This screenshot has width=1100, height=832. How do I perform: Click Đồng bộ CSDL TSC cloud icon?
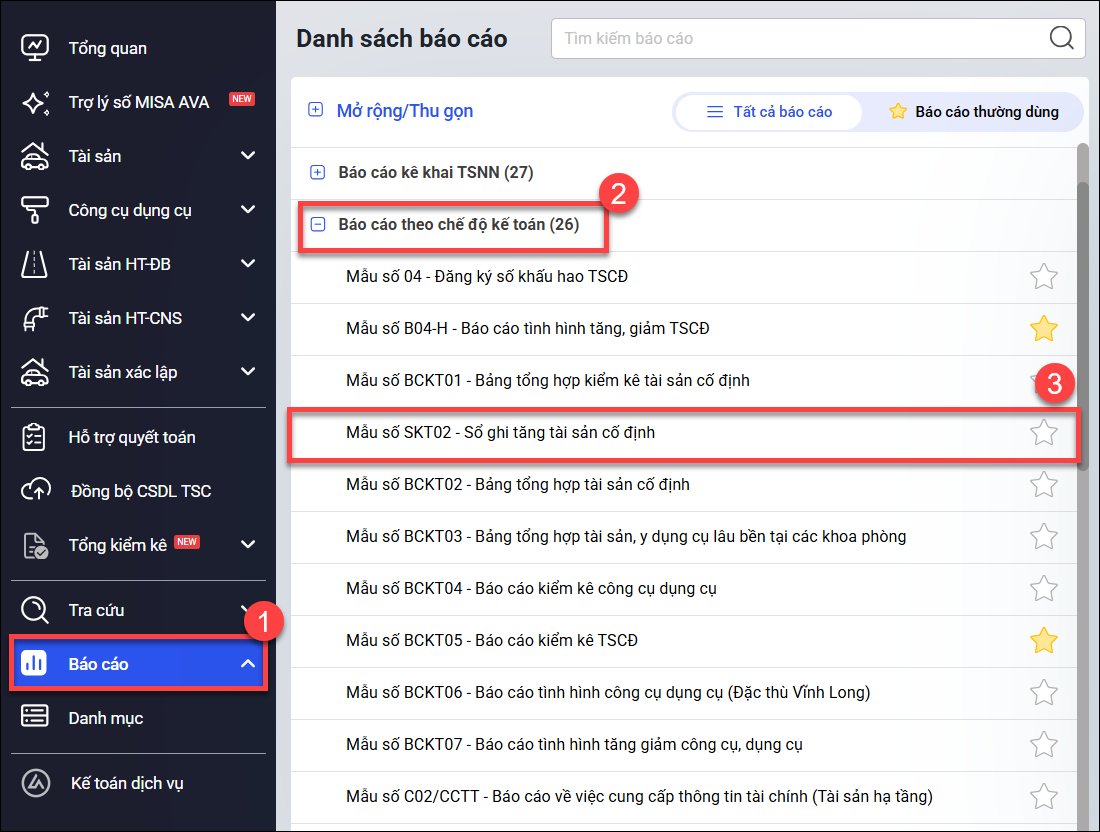35,491
